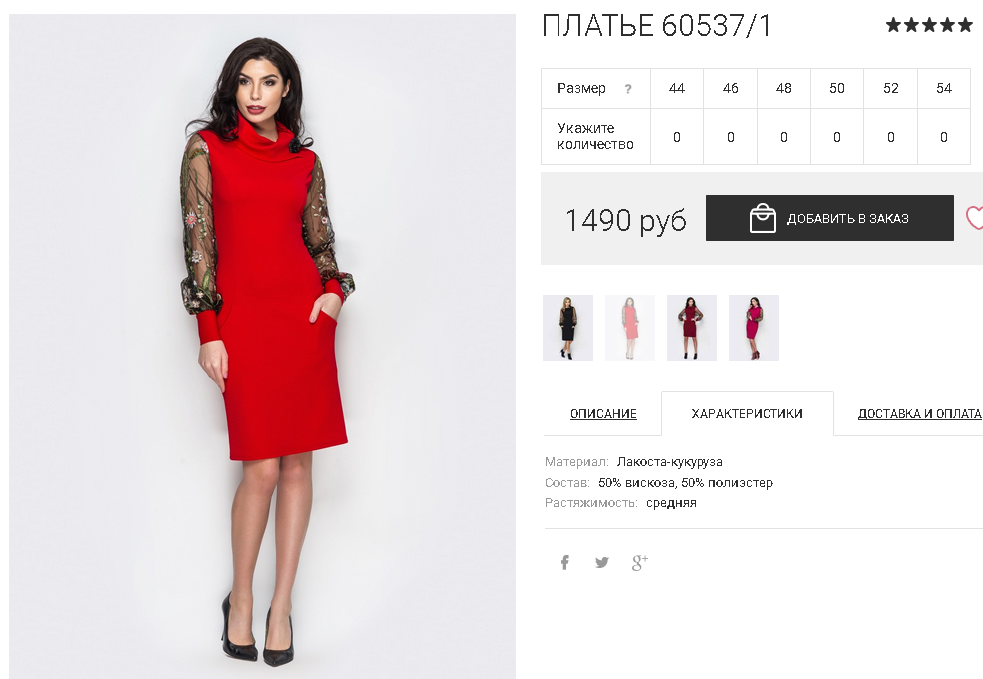
Task: Click the five-star rating
Action: (x=929, y=25)
